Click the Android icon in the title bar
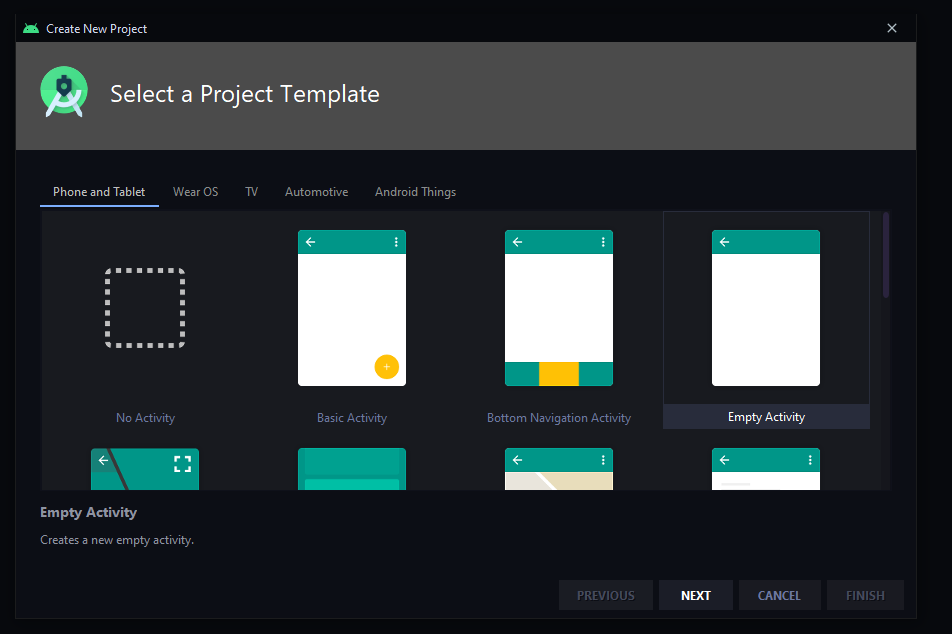Screen dimensions: 952x634 pyautogui.click(x=29, y=28)
